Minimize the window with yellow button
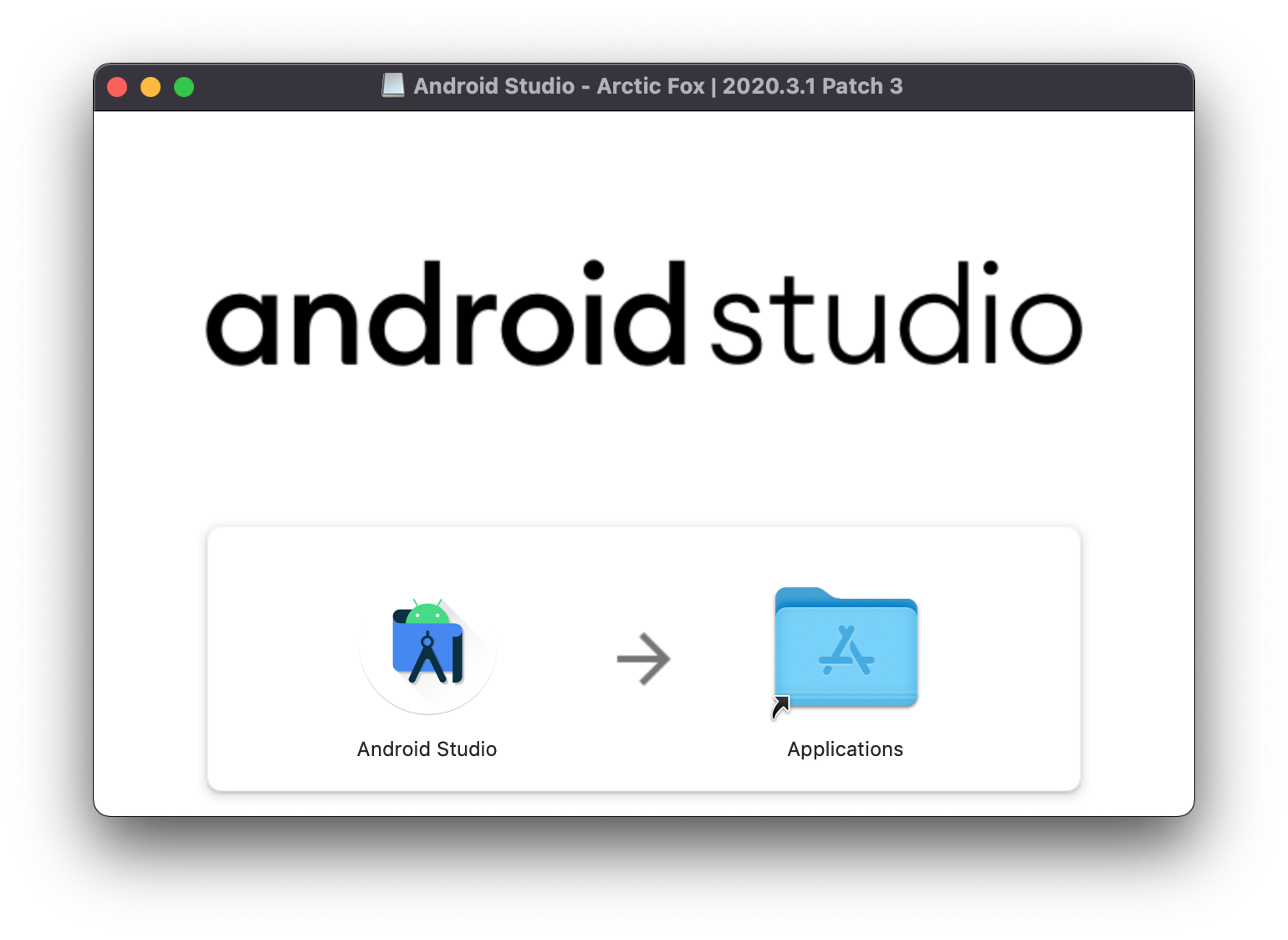The width and height of the screenshot is (1288, 940). point(151,87)
